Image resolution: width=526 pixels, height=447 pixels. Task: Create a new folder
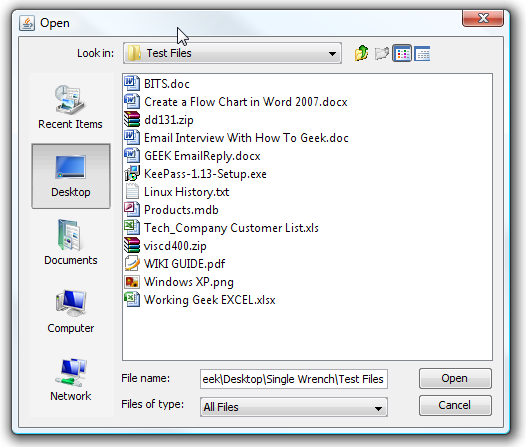(382, 53)
